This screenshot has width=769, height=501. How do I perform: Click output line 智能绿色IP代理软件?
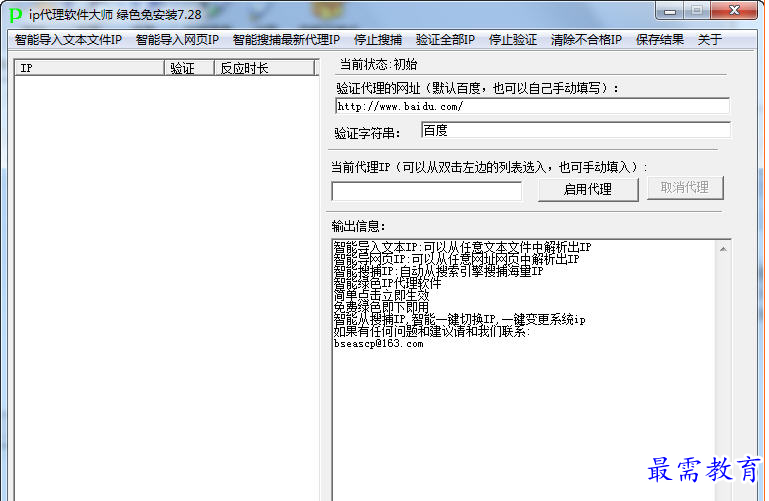coord(387,283)
